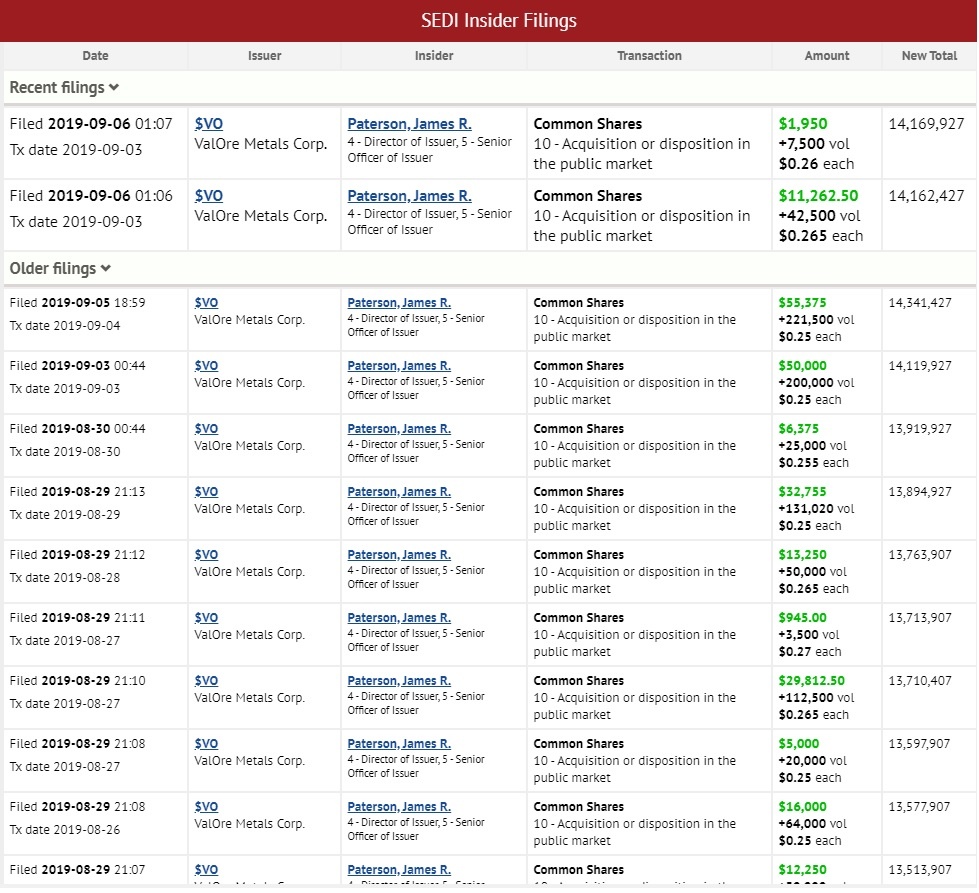
Task: Click the new total 13,710,407
Action: 920,681
